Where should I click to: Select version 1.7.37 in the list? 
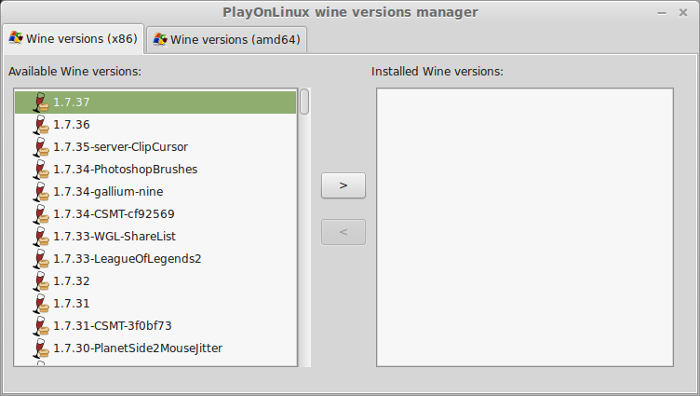(155, 102)
